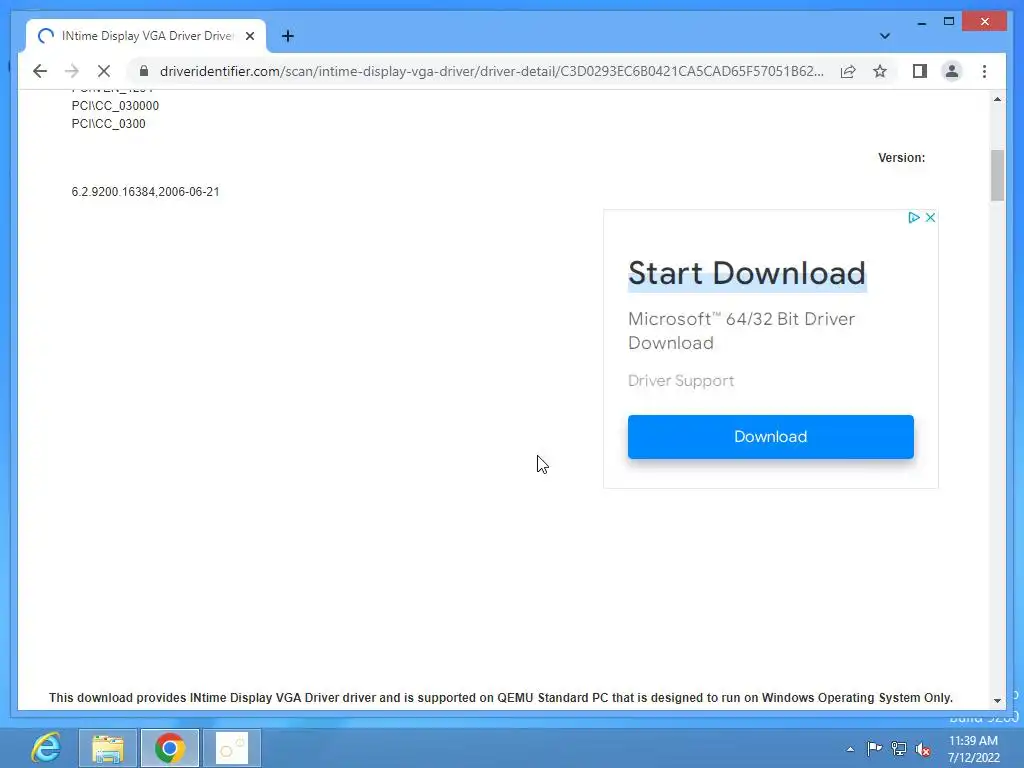Image resolution: width=1024 pixels, height=768 pixels.
Task: Open Internet Explorer from the taskbar
Action: click(46, 748)
